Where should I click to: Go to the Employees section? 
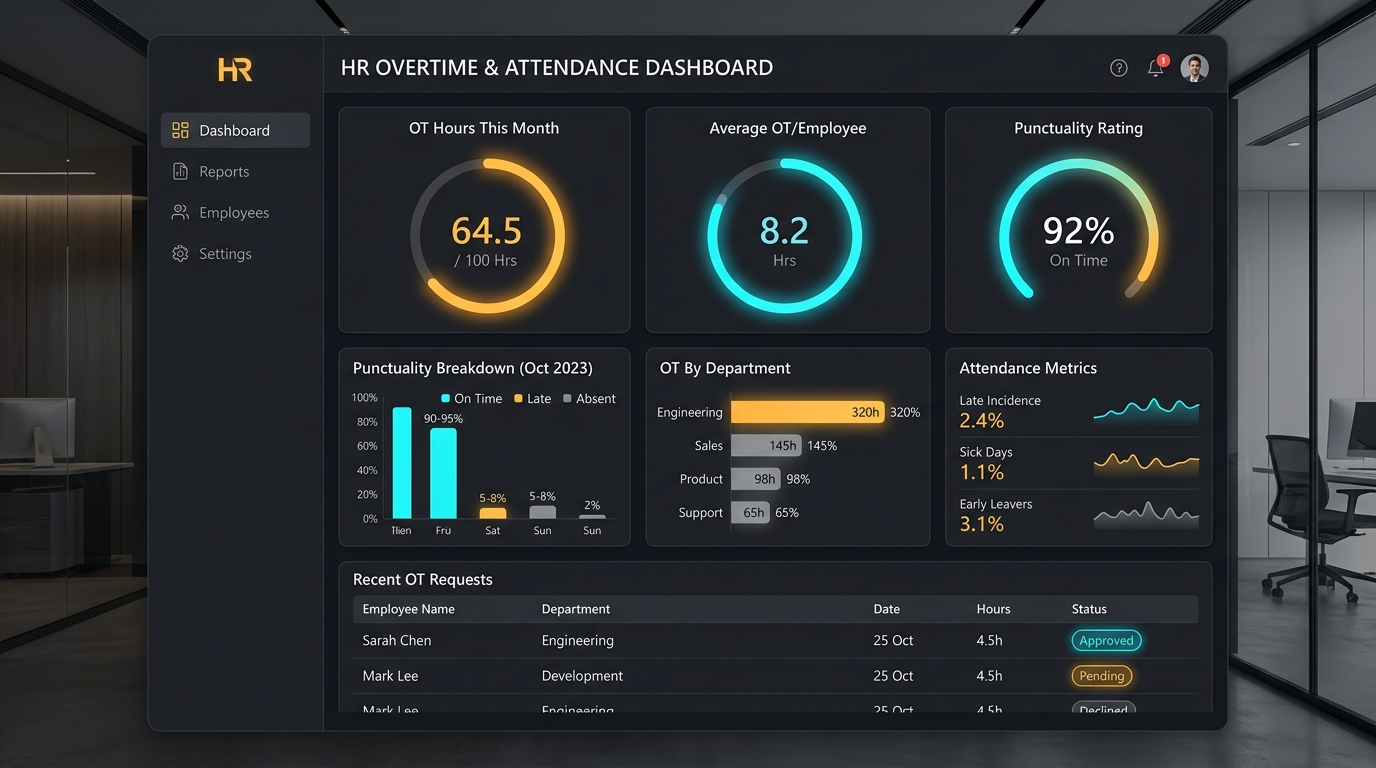[234, 212]
